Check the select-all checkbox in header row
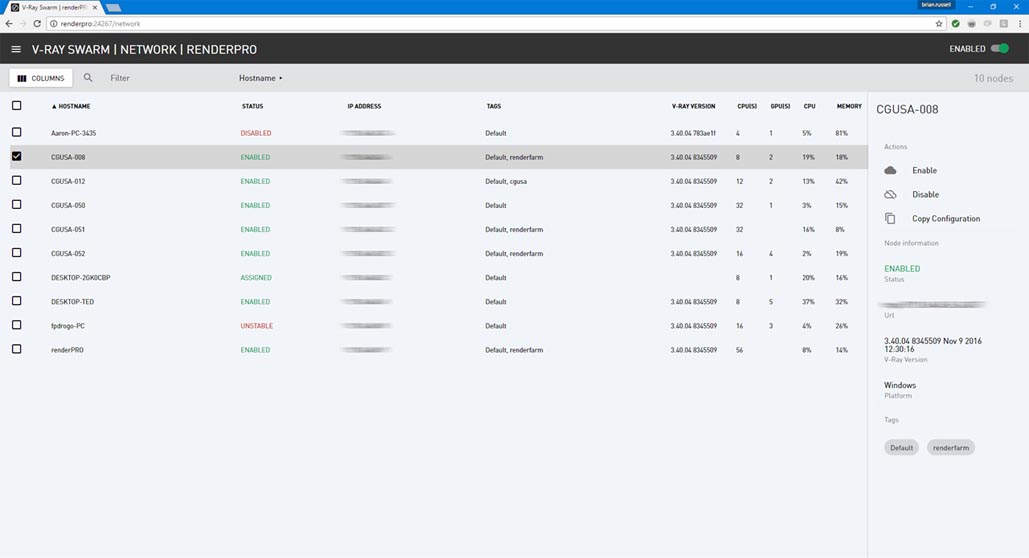 click(16, 106)
